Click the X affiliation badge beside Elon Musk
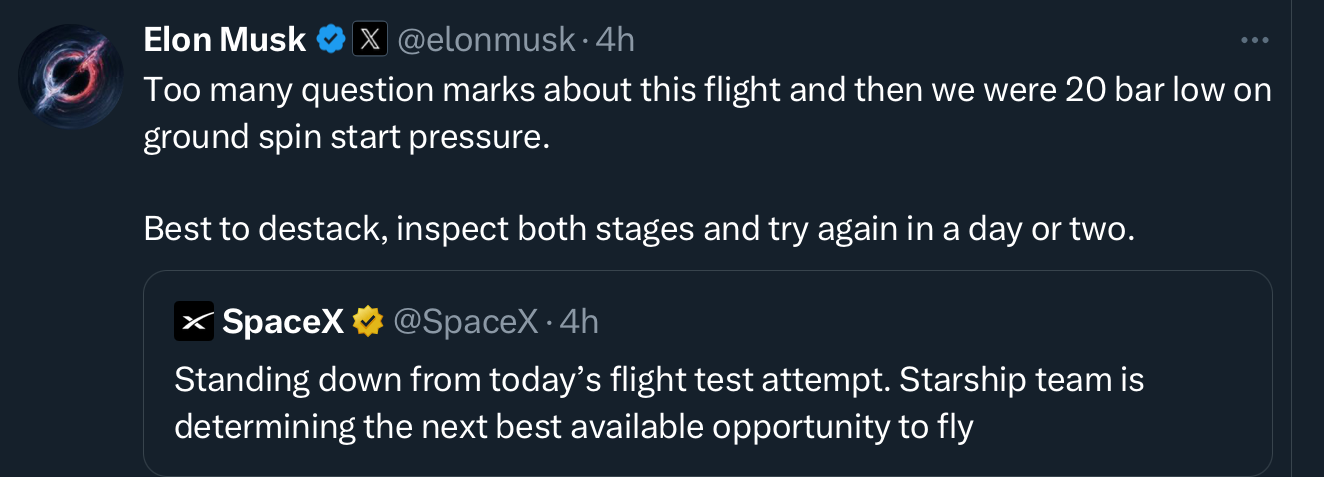Screen dimensions: 1324x477 [x=371, y=40]
